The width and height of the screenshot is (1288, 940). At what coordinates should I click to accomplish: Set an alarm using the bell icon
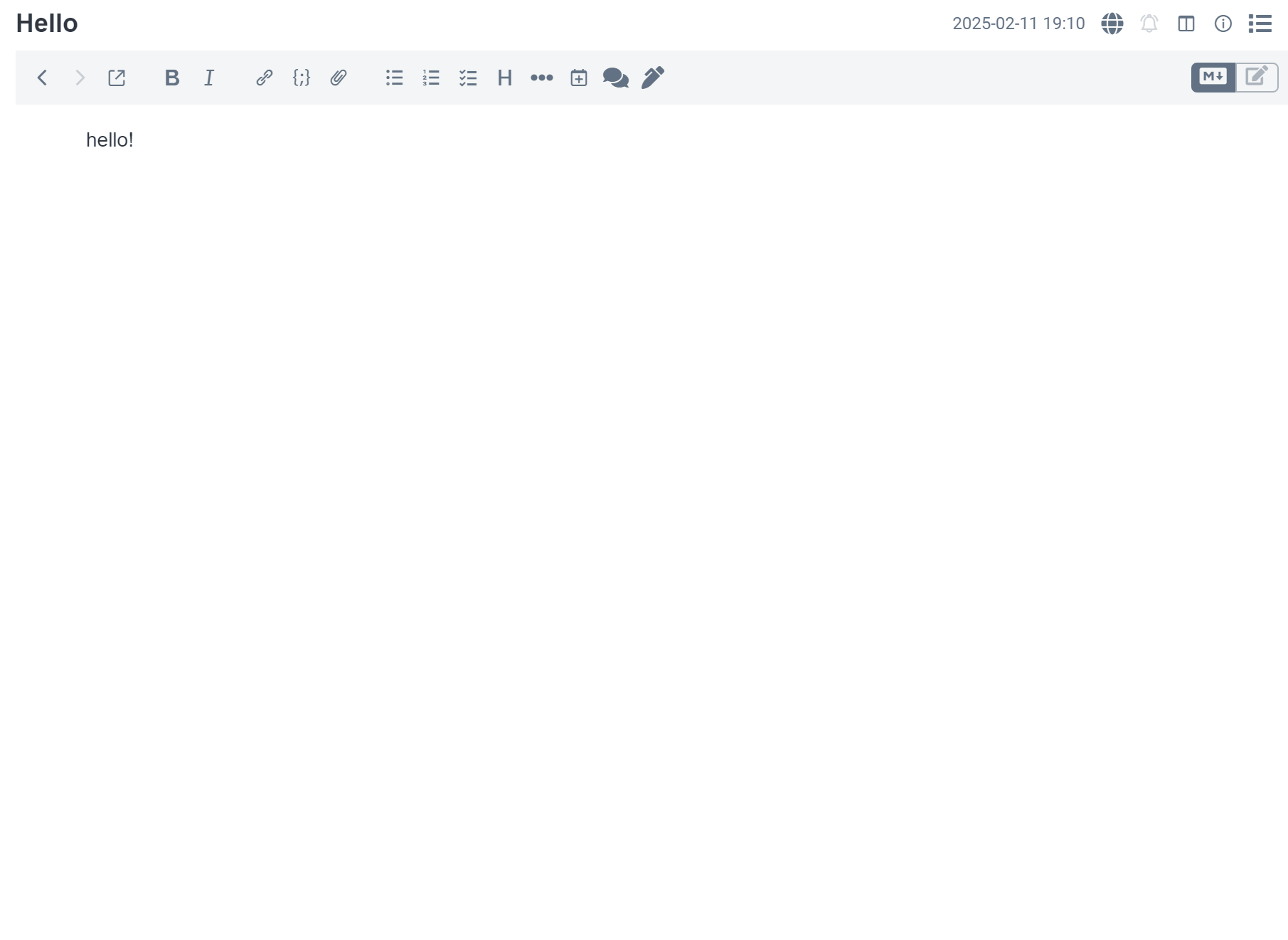(1149, 23)
